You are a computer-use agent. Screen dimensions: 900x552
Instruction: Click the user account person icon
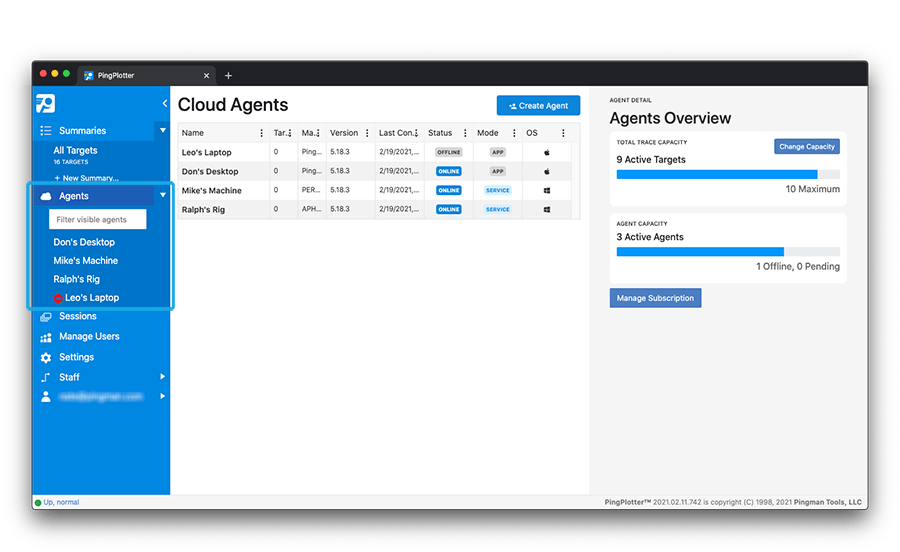pos(46,396)
